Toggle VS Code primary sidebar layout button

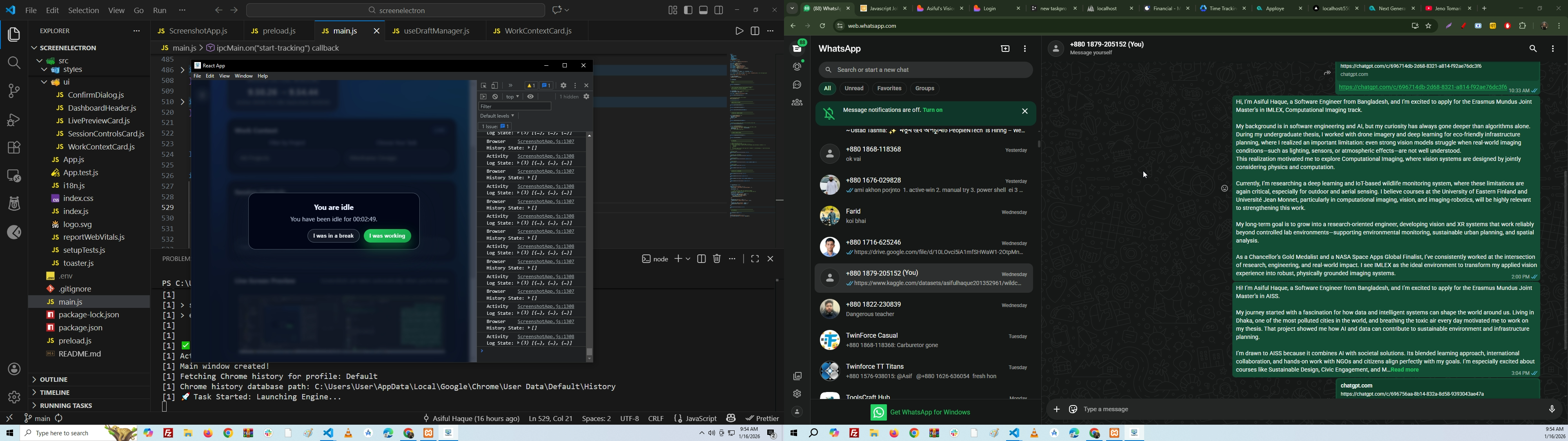pyautogui.click(x=688, y=10)
